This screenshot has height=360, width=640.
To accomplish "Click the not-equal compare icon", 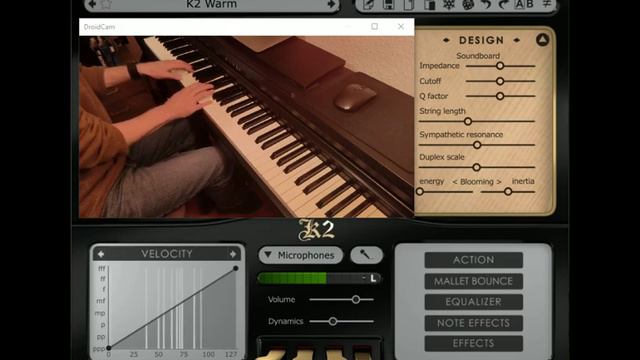I will (547, 4).
